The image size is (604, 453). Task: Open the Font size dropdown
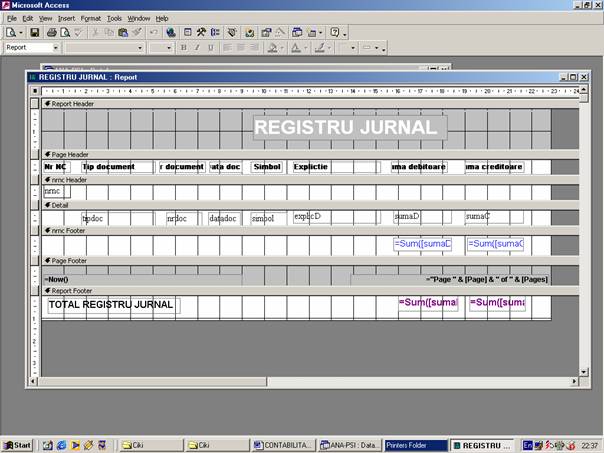[x=169, y=48]
